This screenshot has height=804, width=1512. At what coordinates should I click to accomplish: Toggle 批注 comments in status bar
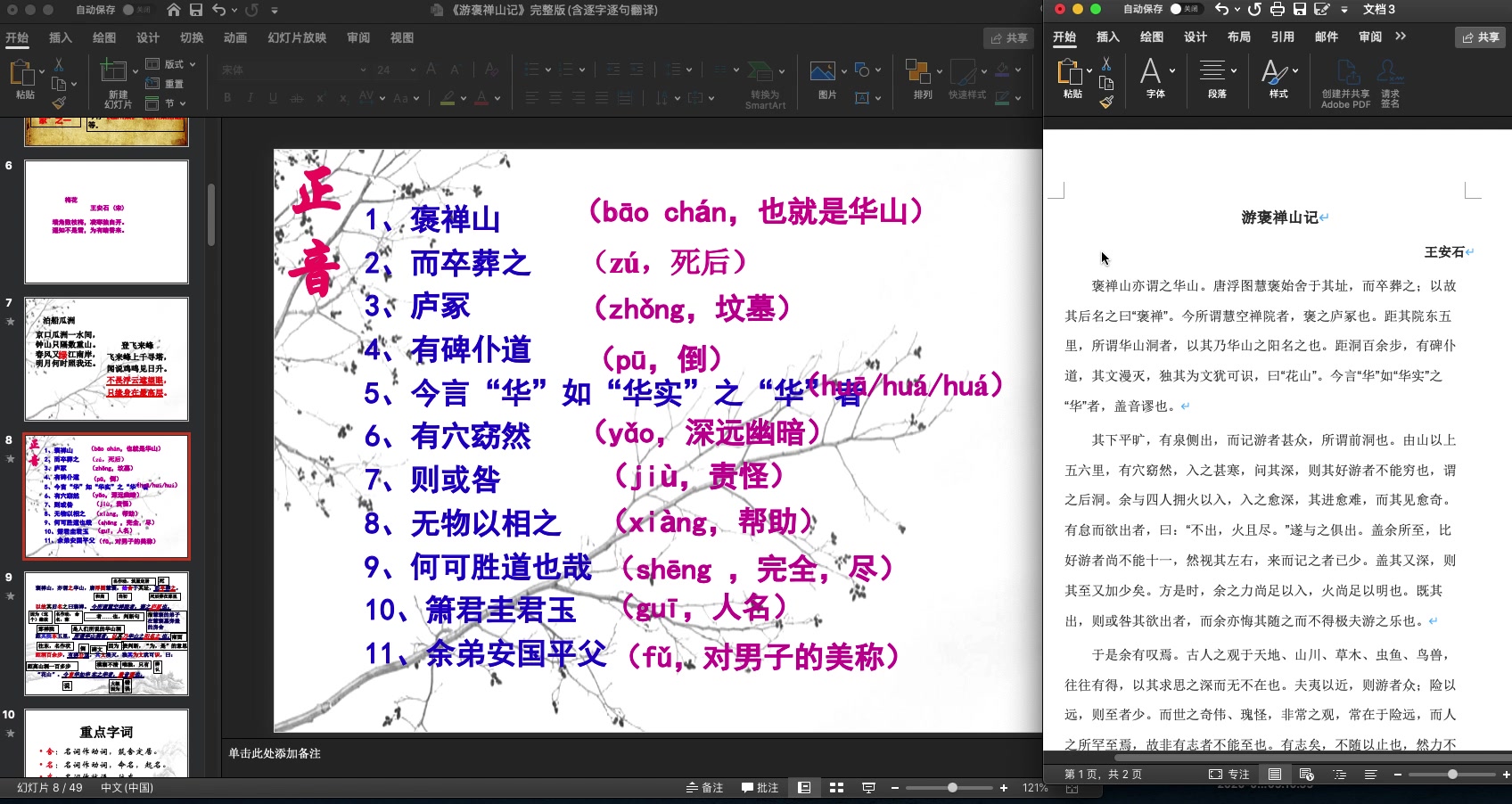click(x=760, y=788)
